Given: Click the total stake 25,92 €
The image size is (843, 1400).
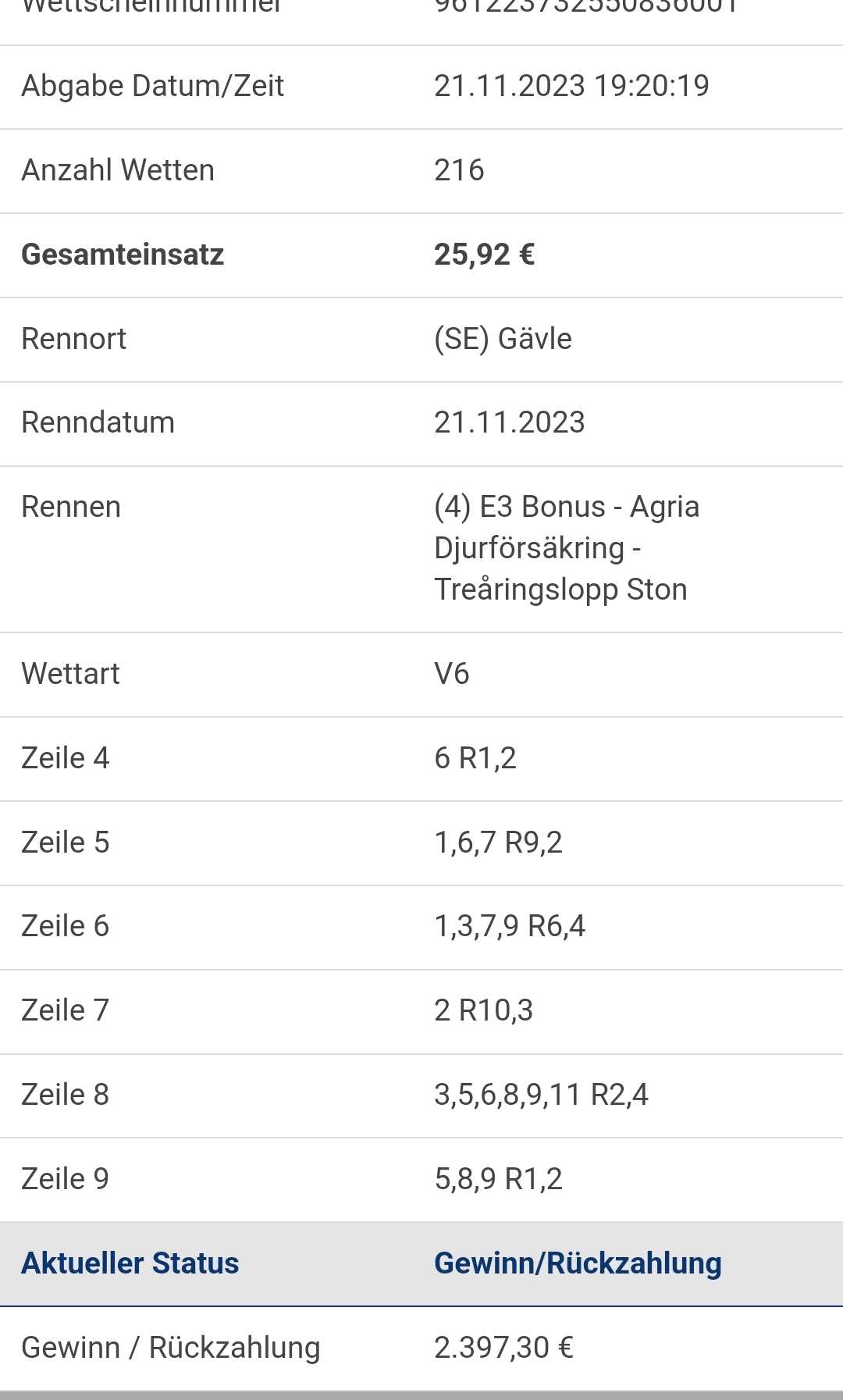Looking at the screenshot, I should [484, 255].
